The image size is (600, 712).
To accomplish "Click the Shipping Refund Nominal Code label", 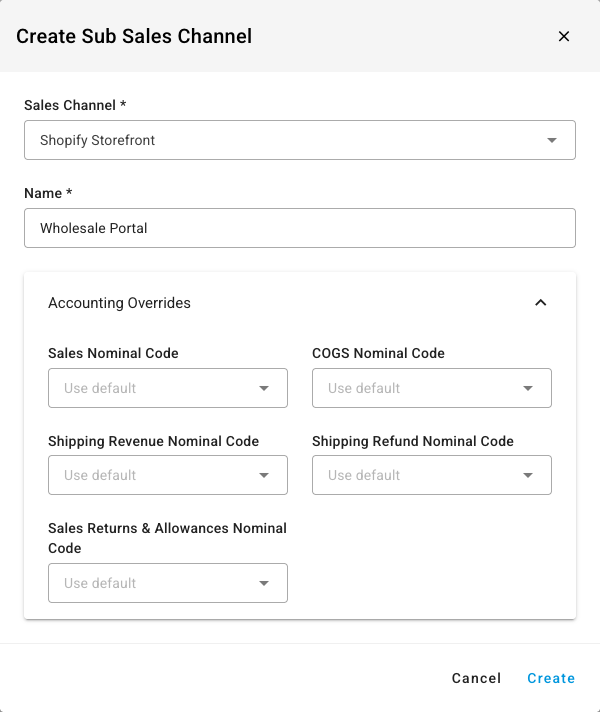I will point(413,441).
